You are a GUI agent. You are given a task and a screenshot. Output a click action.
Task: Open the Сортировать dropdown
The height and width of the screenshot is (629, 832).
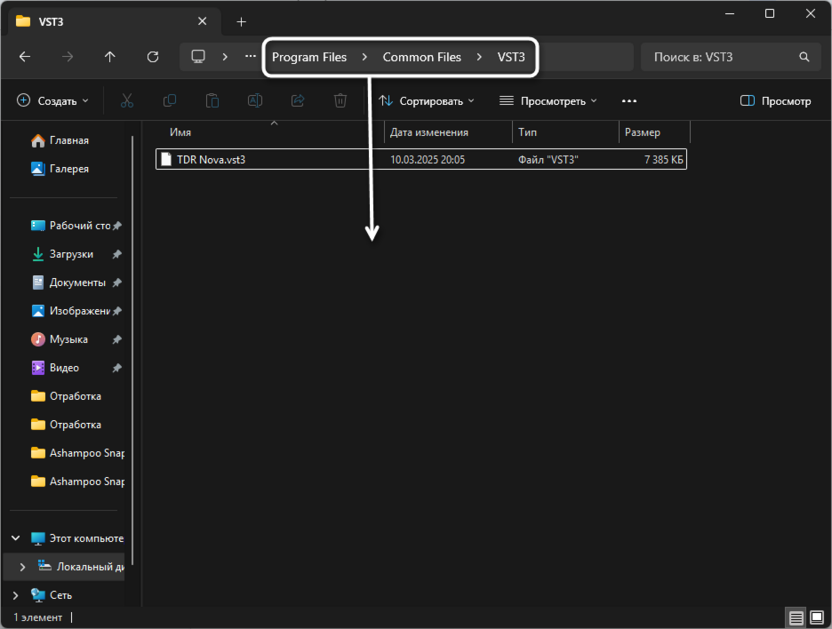click(427, 101)
